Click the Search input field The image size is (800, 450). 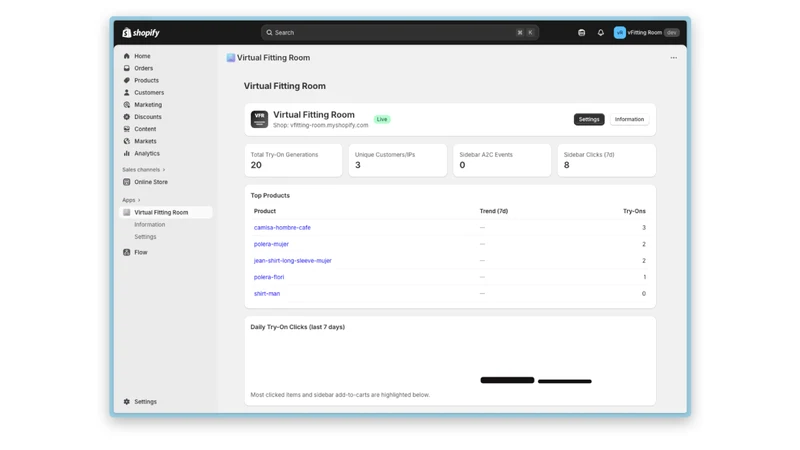[399, 33]
